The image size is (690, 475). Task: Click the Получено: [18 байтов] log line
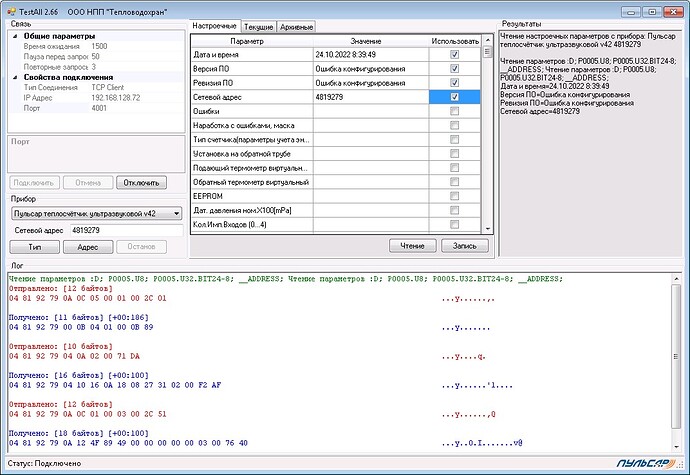click(x=79, y=434)
